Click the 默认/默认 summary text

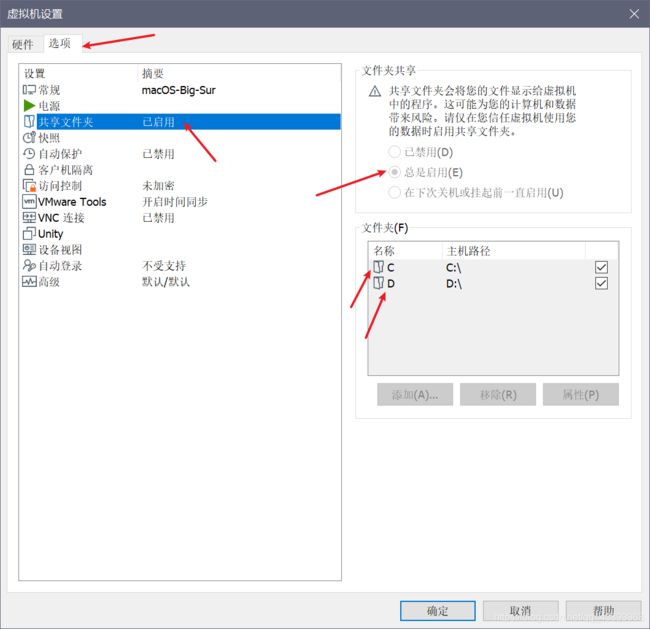pyautogui.click(x=166, y=282)
